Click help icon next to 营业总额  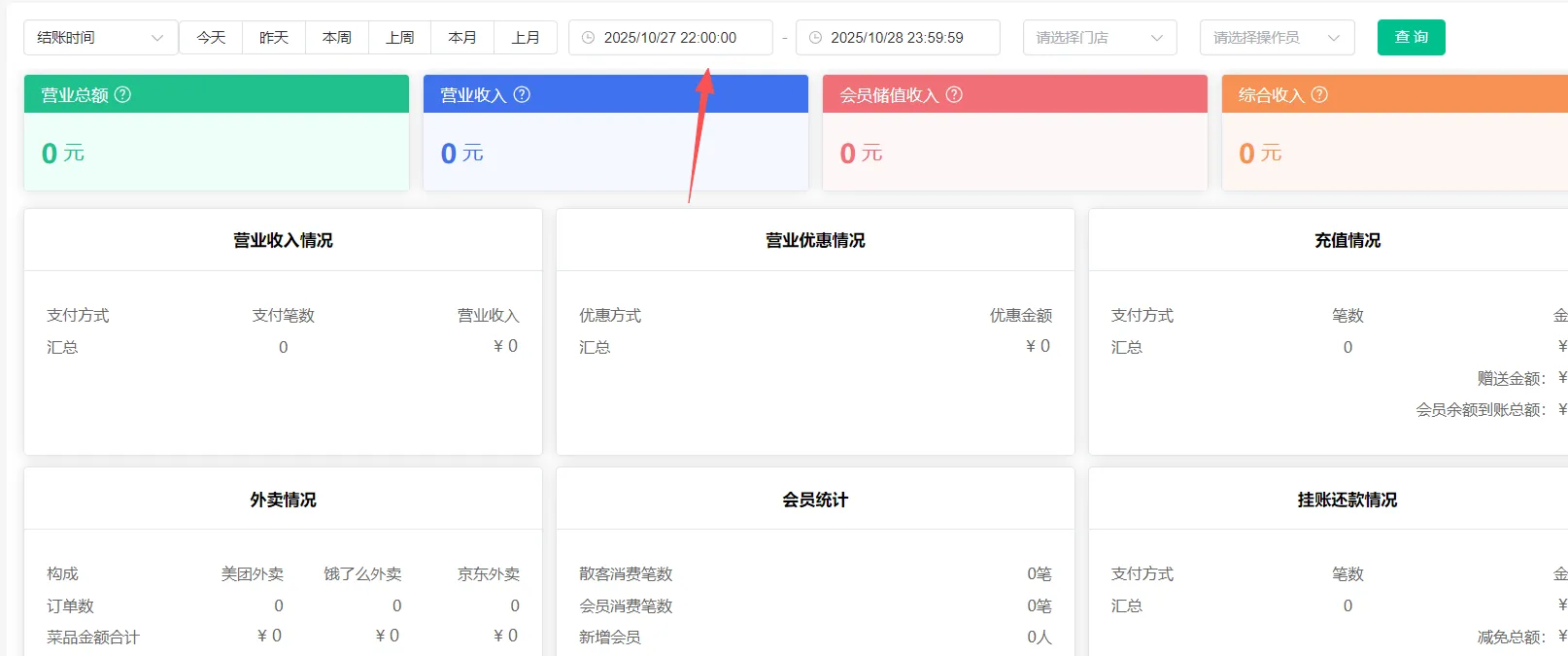(x=123, y=95)
